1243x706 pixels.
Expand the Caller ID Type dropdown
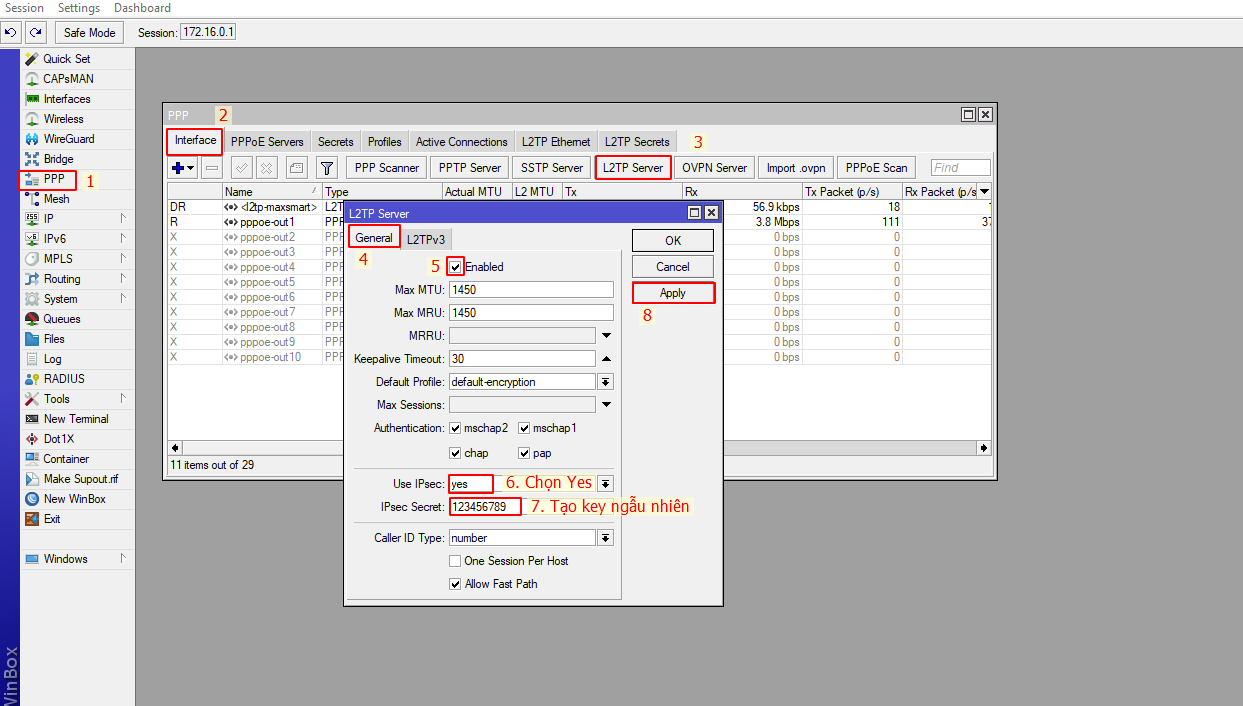pos(605,538)
